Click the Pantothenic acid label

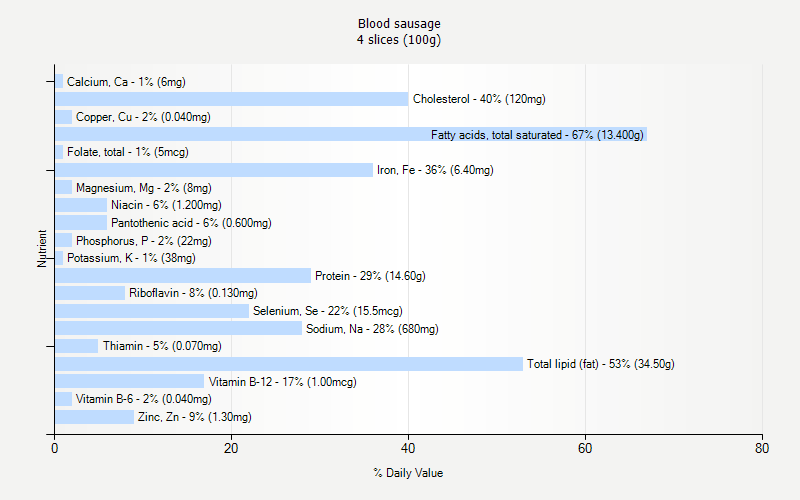(191, 223)
